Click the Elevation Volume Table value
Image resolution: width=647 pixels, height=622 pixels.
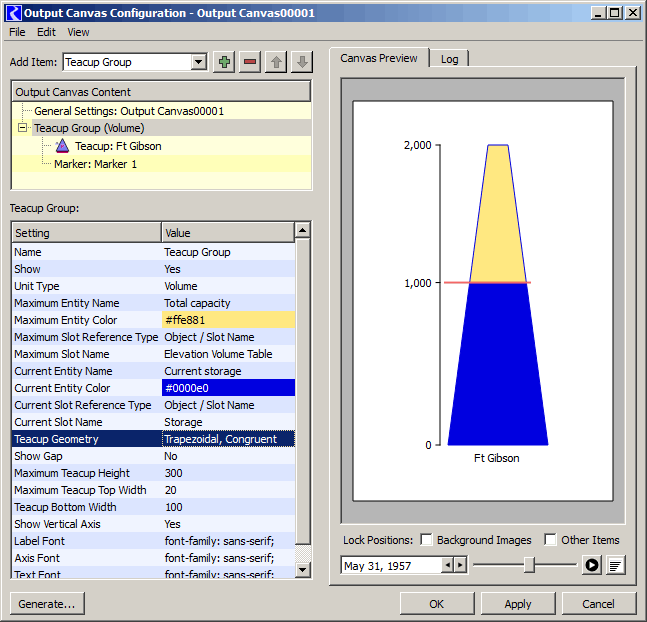coord(228,354)
